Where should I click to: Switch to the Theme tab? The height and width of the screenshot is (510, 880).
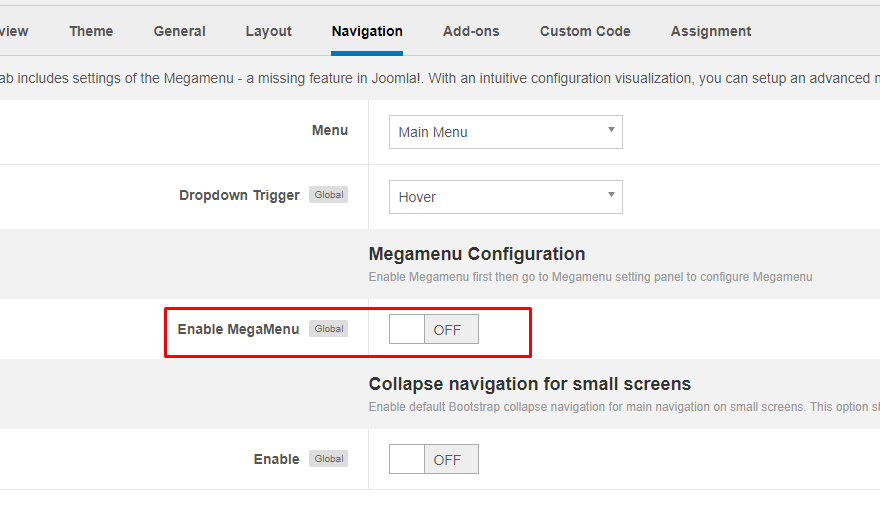[x=91, y=31]
